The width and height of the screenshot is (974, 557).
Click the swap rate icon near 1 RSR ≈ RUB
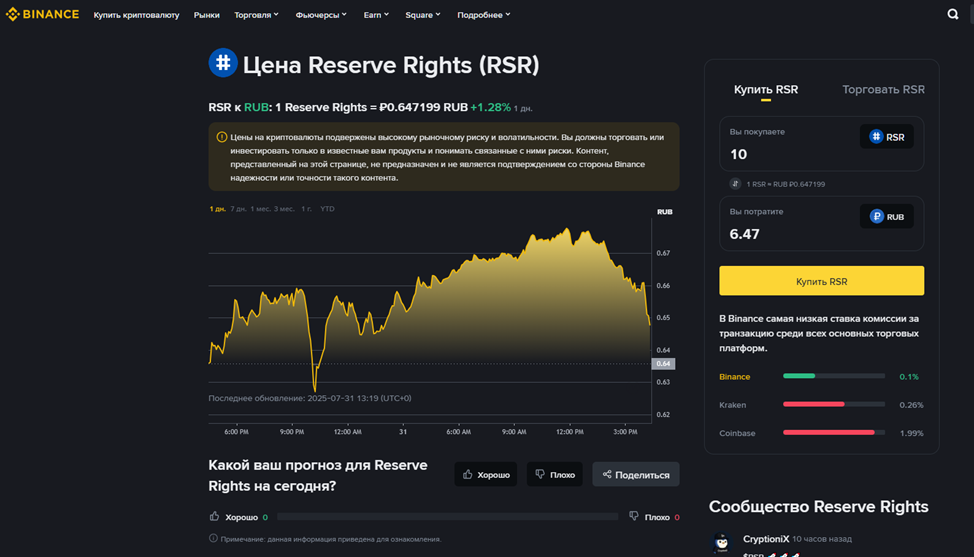[735, 184]
